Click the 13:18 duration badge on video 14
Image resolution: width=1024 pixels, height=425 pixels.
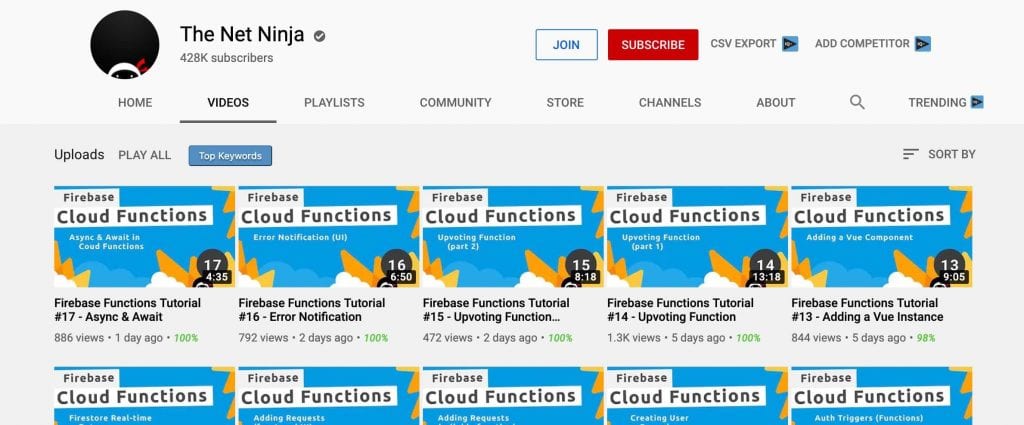pos(767,277)
